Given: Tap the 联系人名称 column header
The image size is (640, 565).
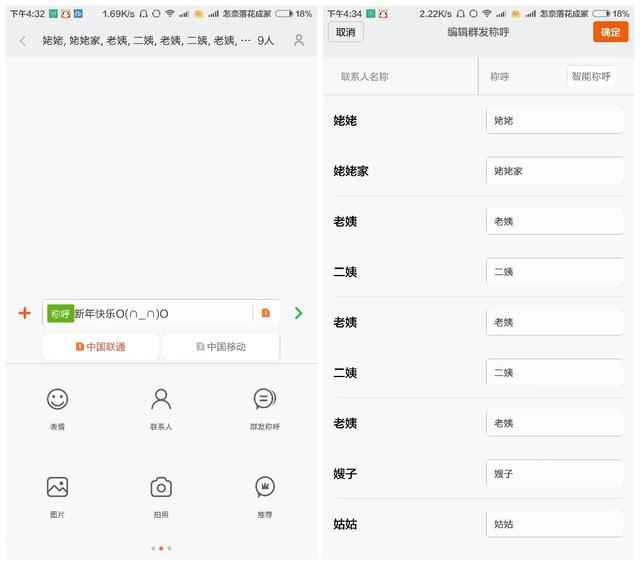Looking at the screenshot, I should (364, 76).
